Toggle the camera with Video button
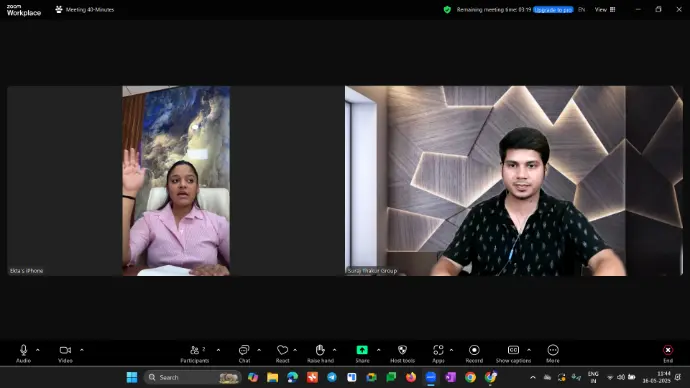Screen dimensions: 690x388 tap(65, 353)
